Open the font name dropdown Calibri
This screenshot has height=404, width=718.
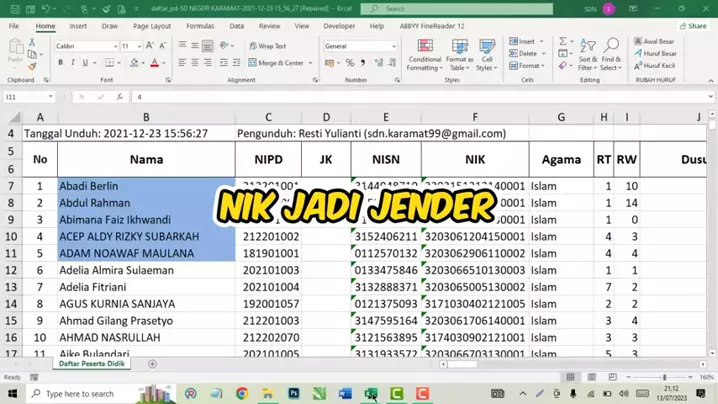[x=84, y=46]
